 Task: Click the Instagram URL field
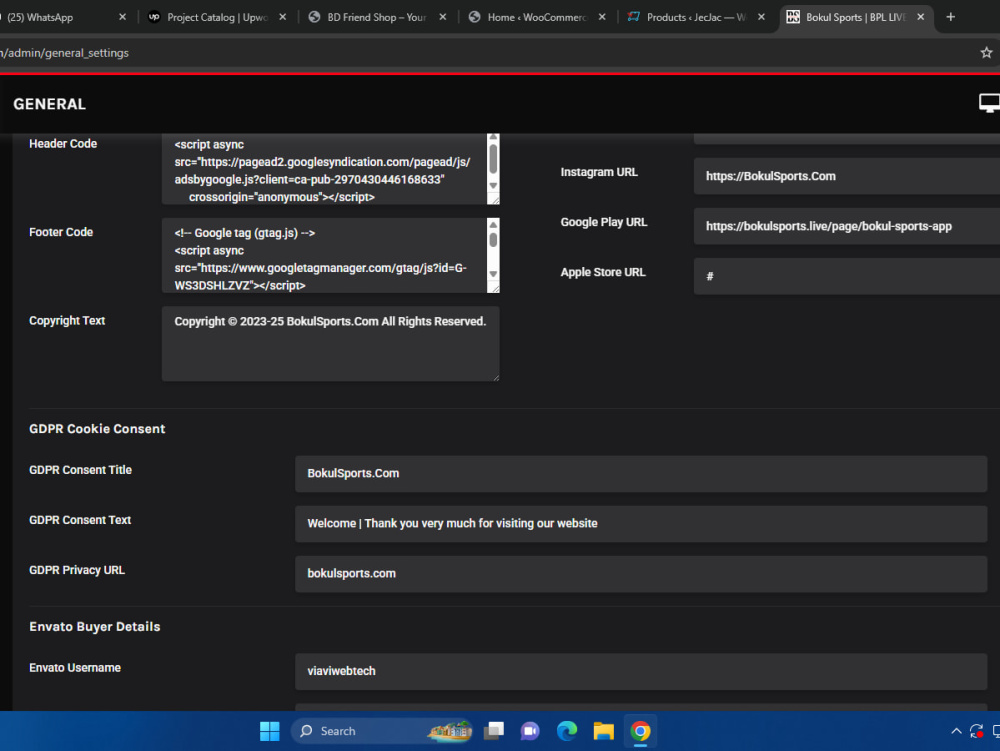coord(846,176)
